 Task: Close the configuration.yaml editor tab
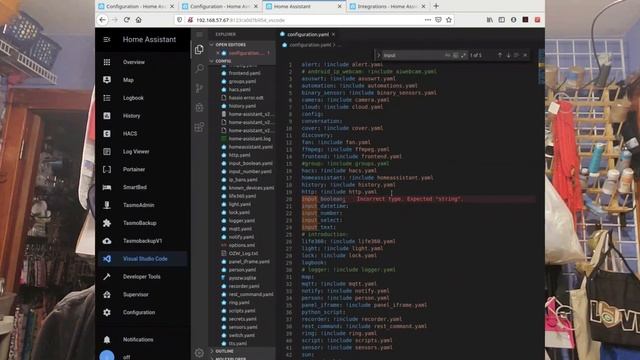point(333,35)
